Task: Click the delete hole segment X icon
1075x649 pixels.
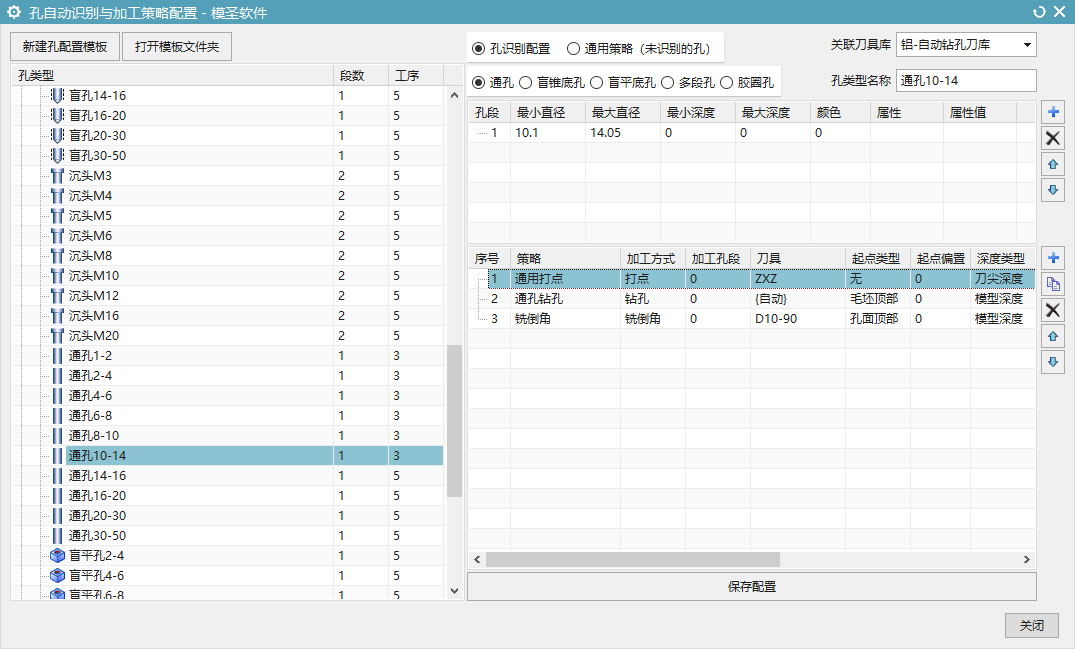Action: (x=1053, y=138)
